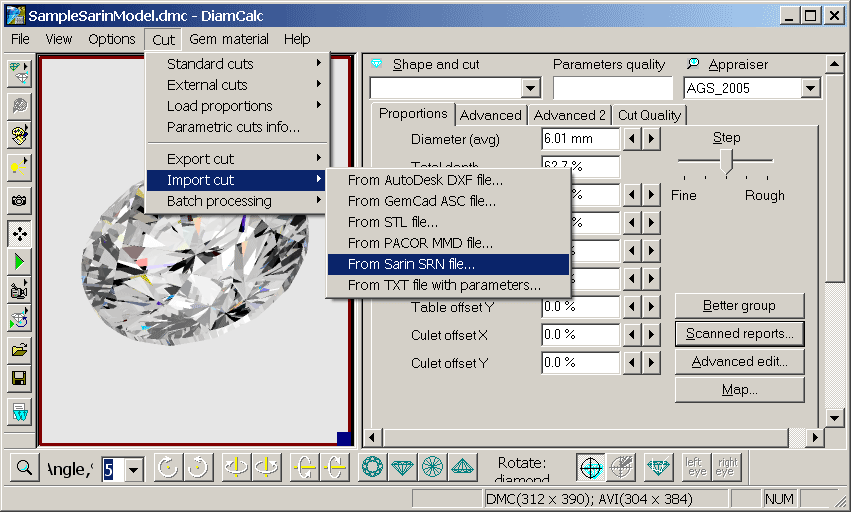Toggle the right eye stereo button

coord(726,468)
